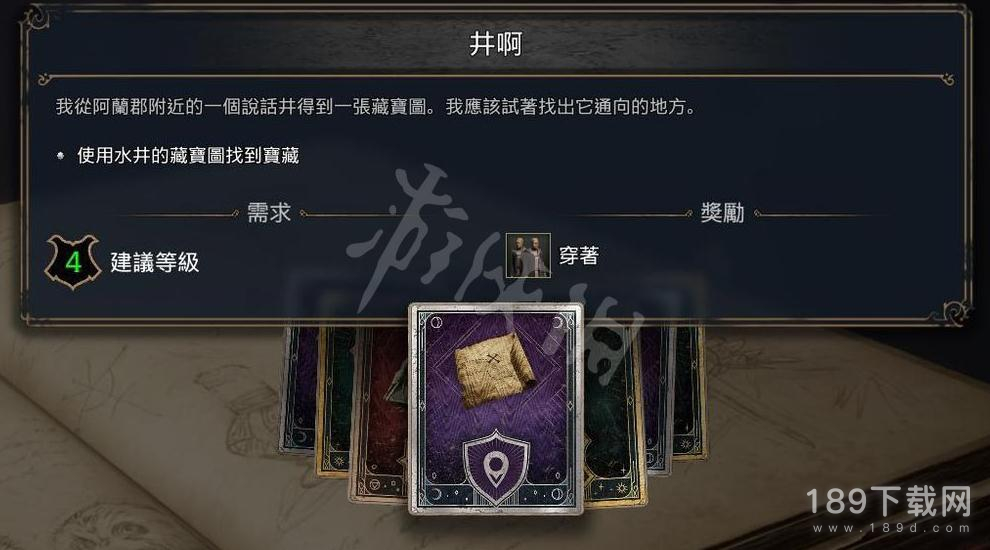The height and width of the screenshot is (550, 990).
Task: Click the quest description about 阿蘭郡
Action: pyautogui.click(x=376, y=107)
